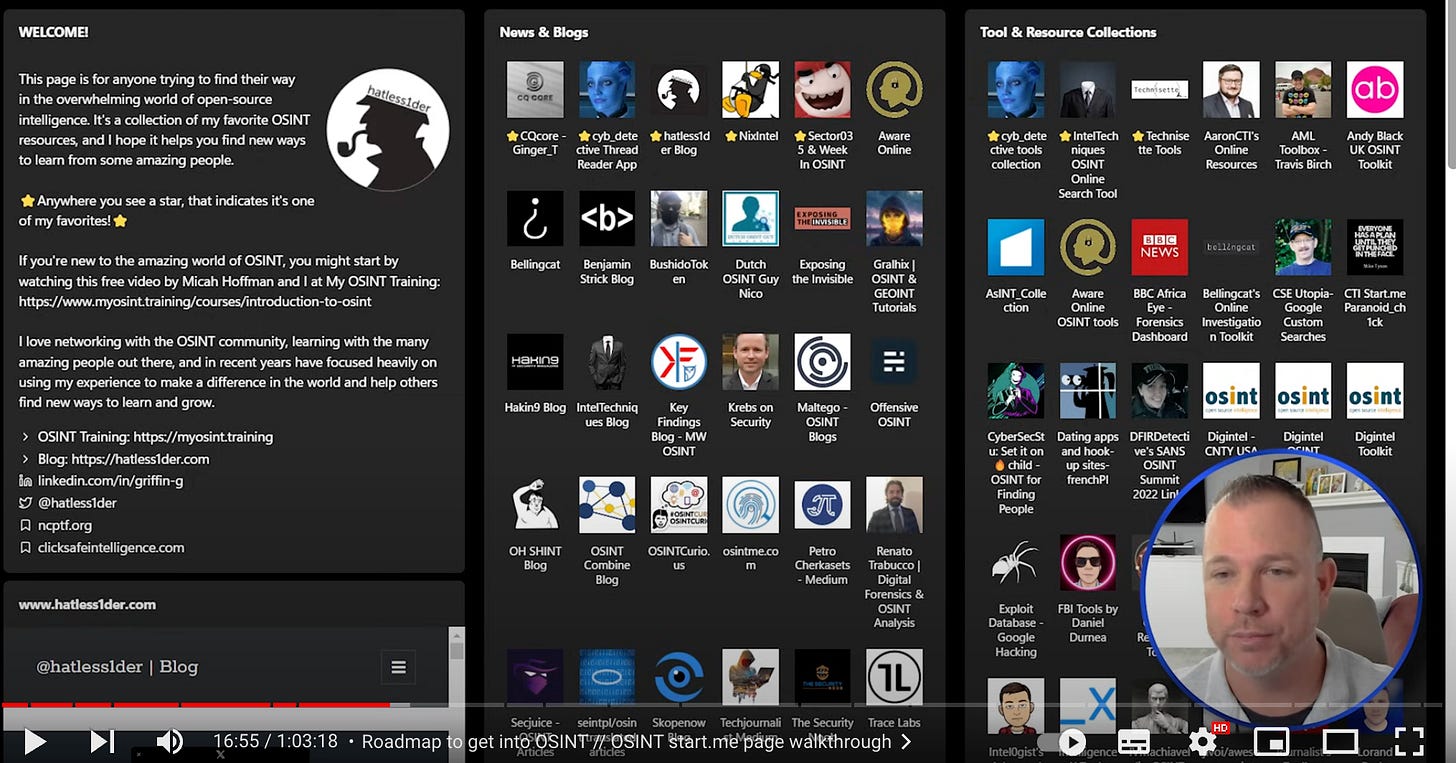Toggle subtitles/closed captions

pos(1133,742)
